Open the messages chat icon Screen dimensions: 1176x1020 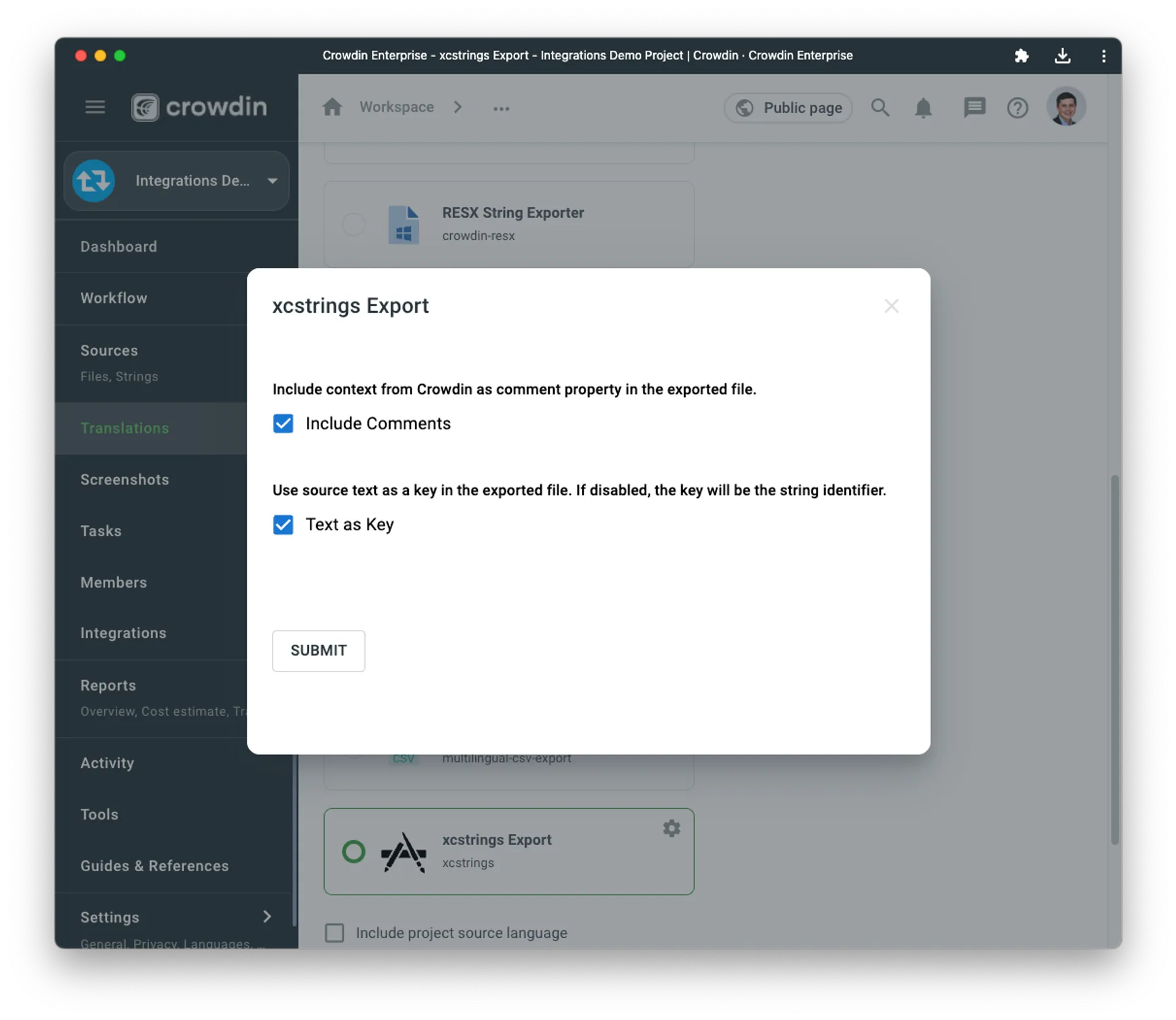[x=974, y=108]
